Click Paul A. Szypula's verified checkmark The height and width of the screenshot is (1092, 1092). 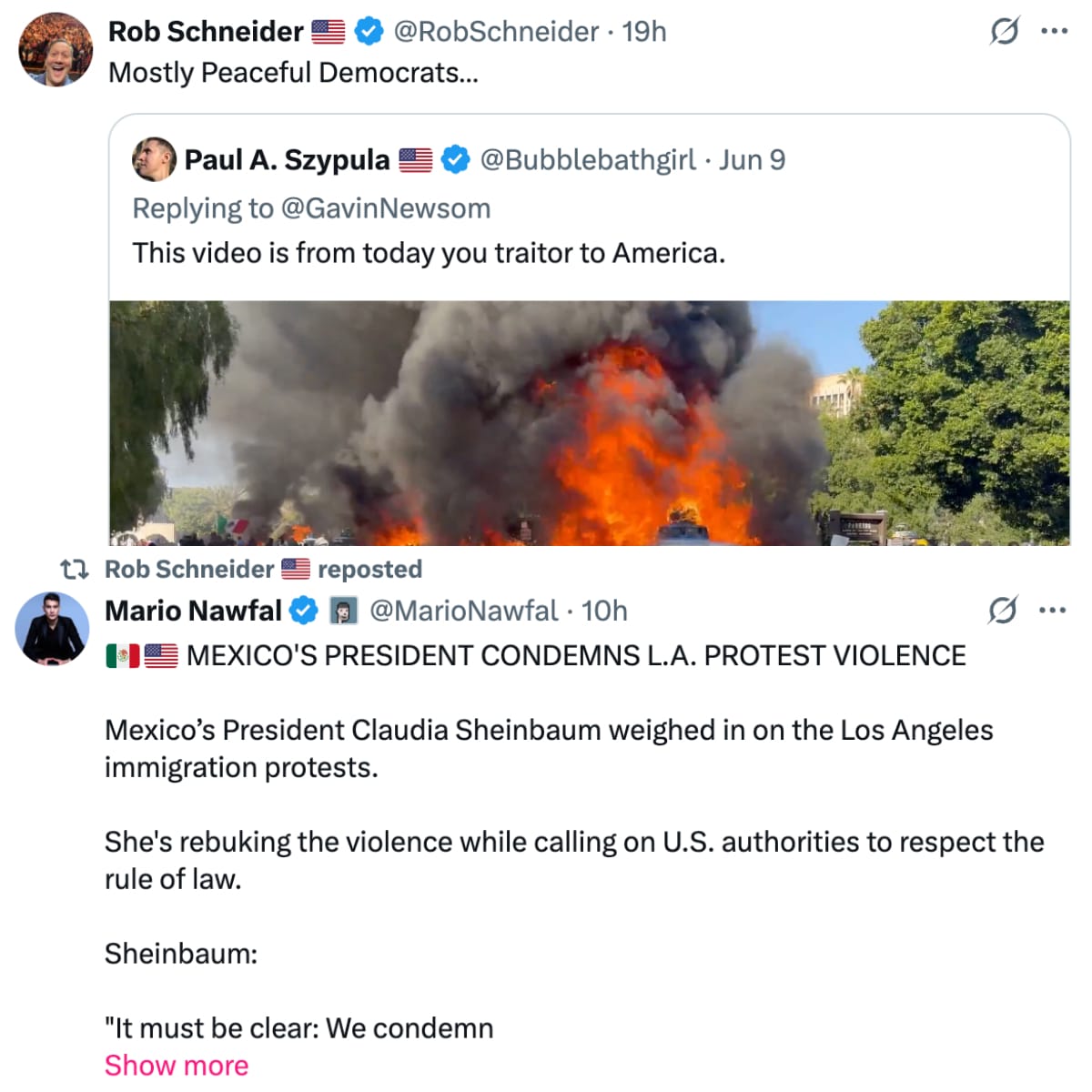pyautogui.click(x=455, y=160)
